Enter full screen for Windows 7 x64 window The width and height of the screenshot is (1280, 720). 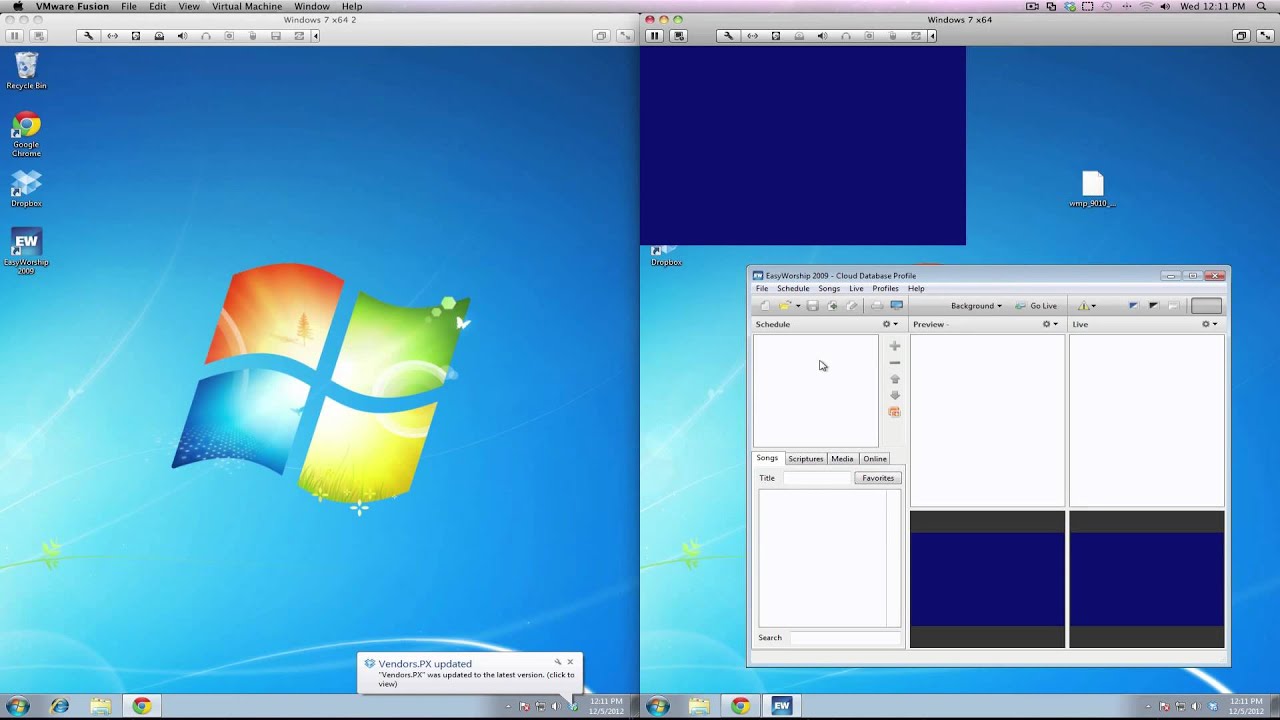[x=1266, y=36]
